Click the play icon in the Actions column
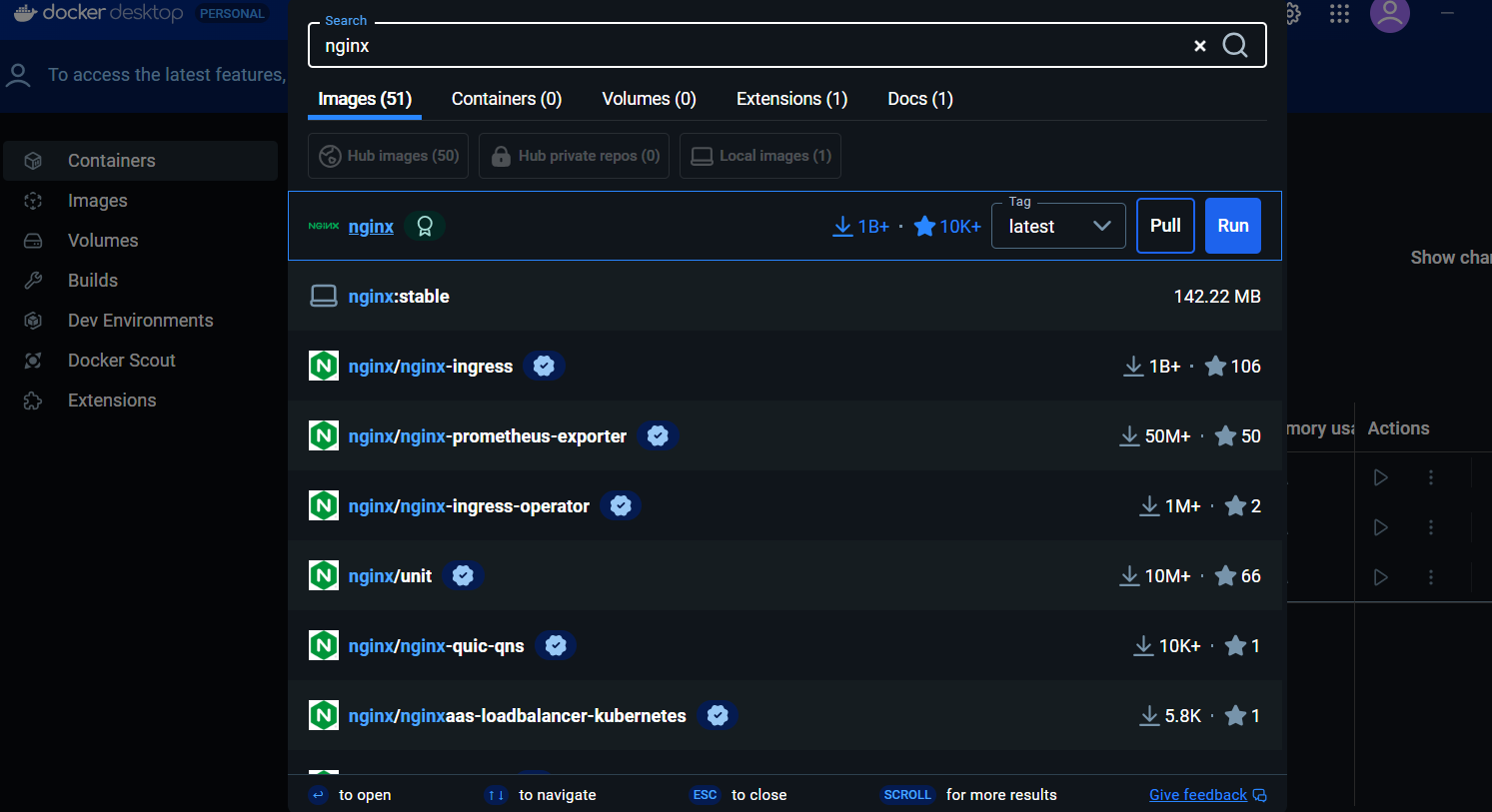The width and height of the screenshot is (1492, 812). click(1380, 477)
